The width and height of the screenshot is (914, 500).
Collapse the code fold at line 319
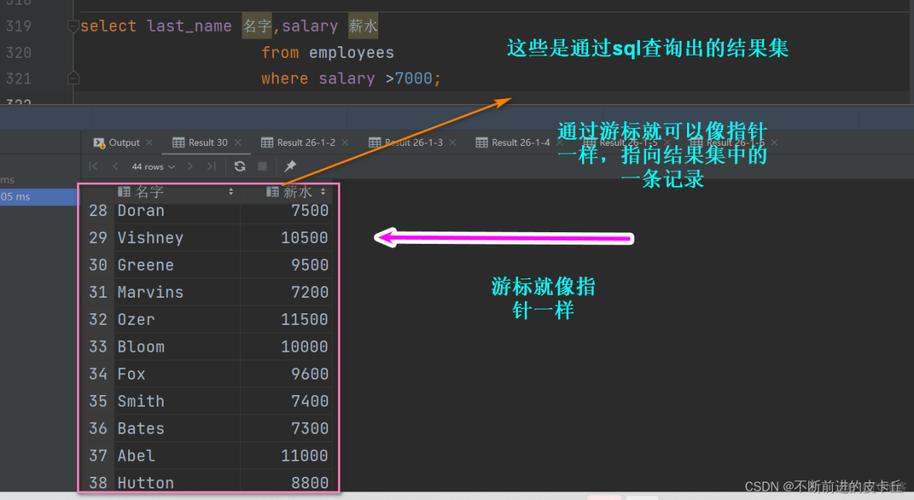click(x=73, y=26)
